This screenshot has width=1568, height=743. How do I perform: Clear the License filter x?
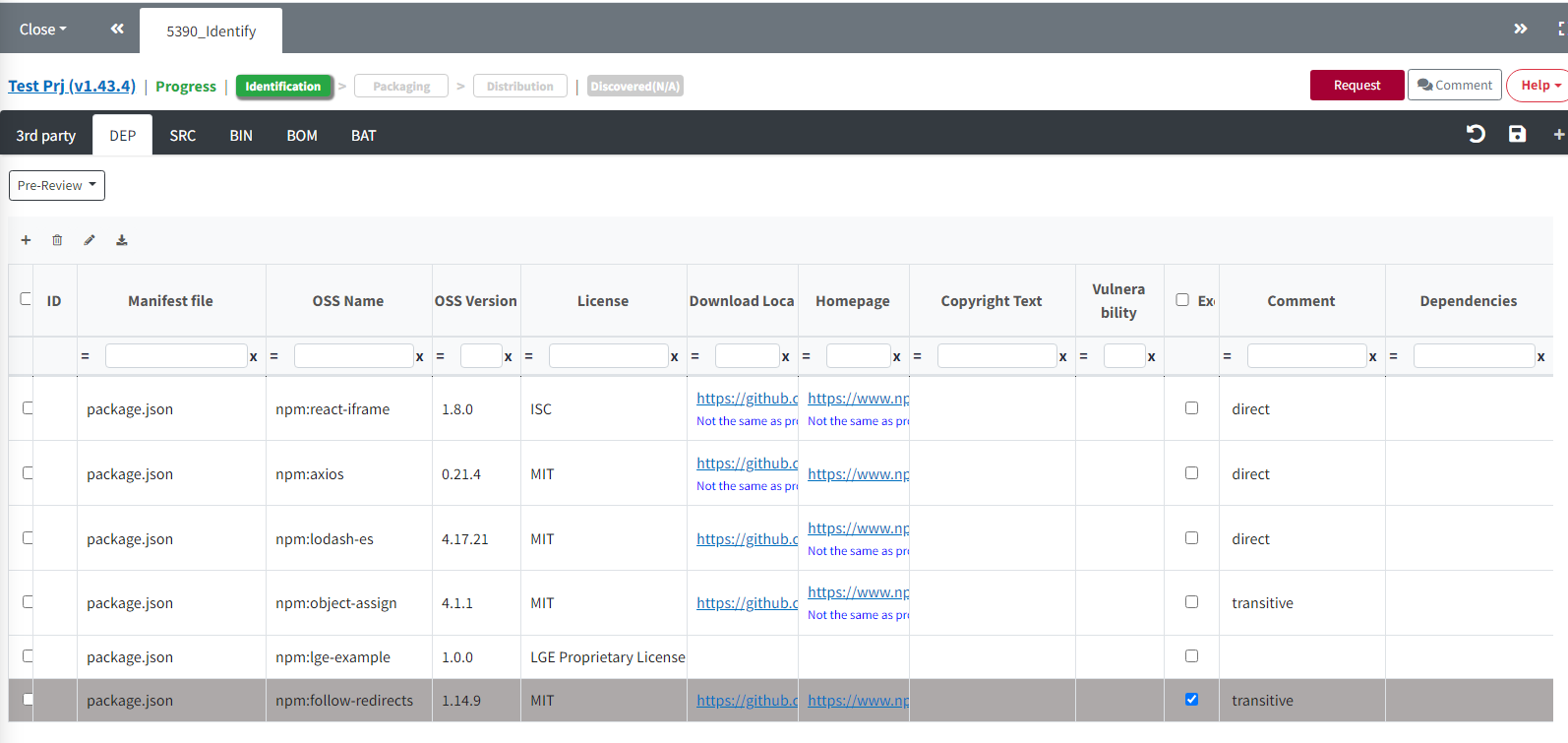tap(675, 356)
